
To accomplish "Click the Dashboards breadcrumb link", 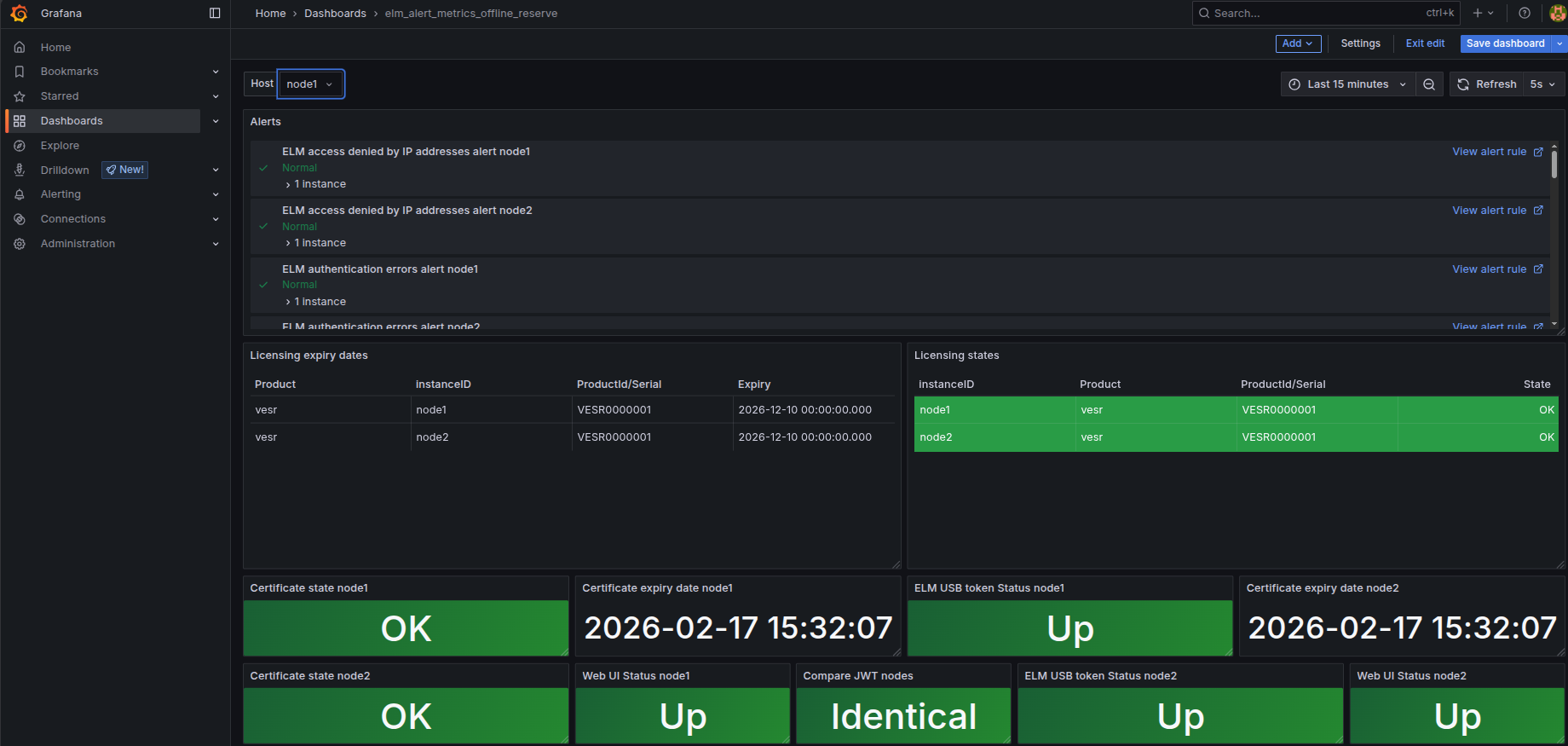I will (335, 14).
